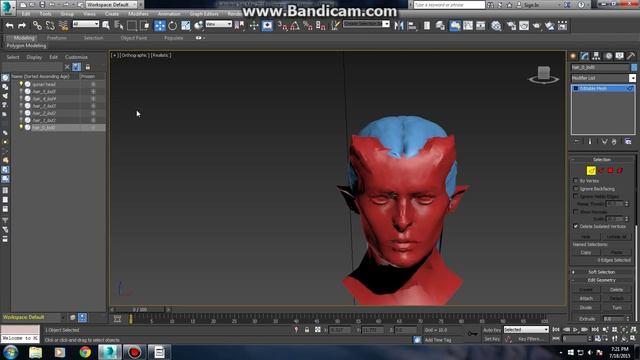The height and width of the screenshot is (360, 640).
Task: Open the Display command panel tab
Action: click(620, 56)
